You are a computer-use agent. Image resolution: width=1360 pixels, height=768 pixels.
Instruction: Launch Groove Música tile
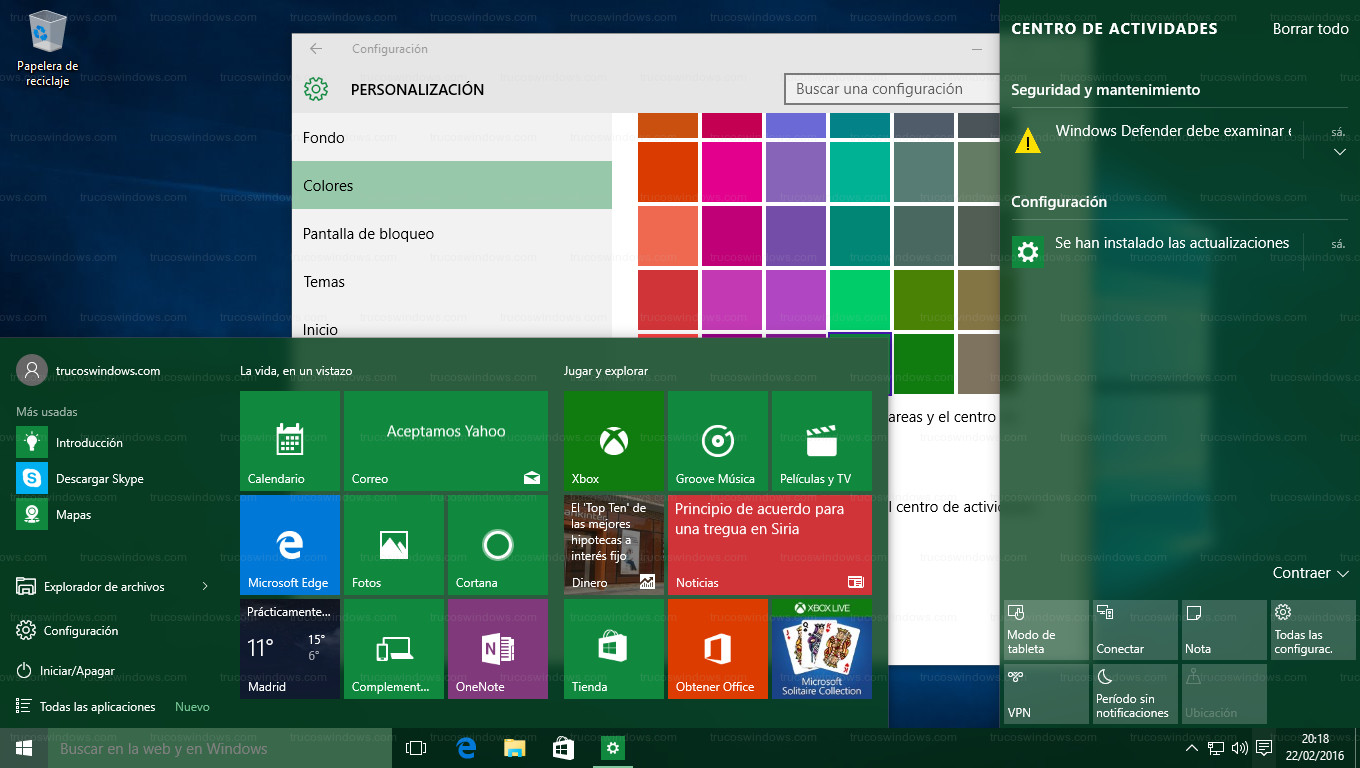point(717,441)
